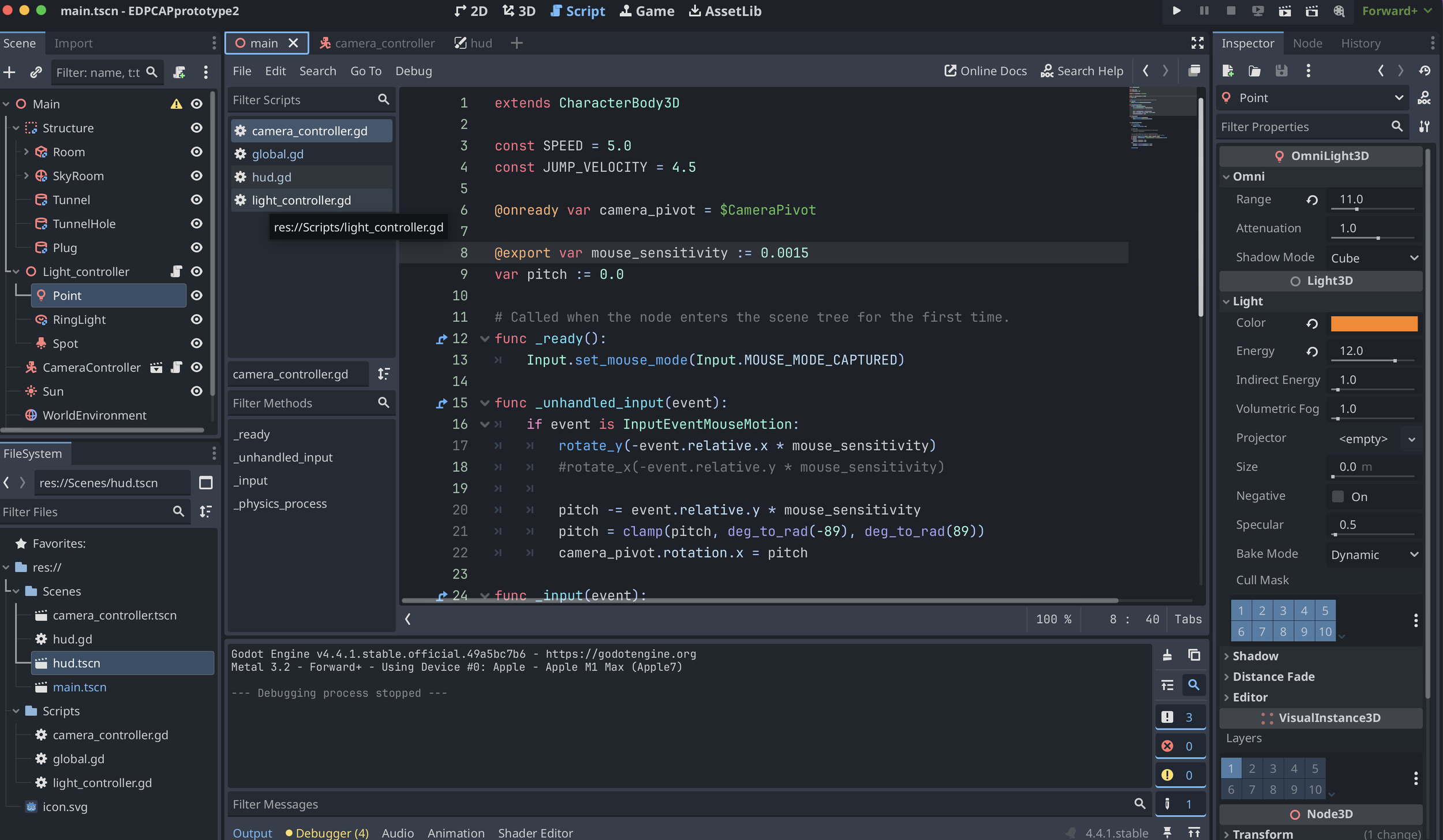Click the Attach script icon in Scene dock

[180, 72]
